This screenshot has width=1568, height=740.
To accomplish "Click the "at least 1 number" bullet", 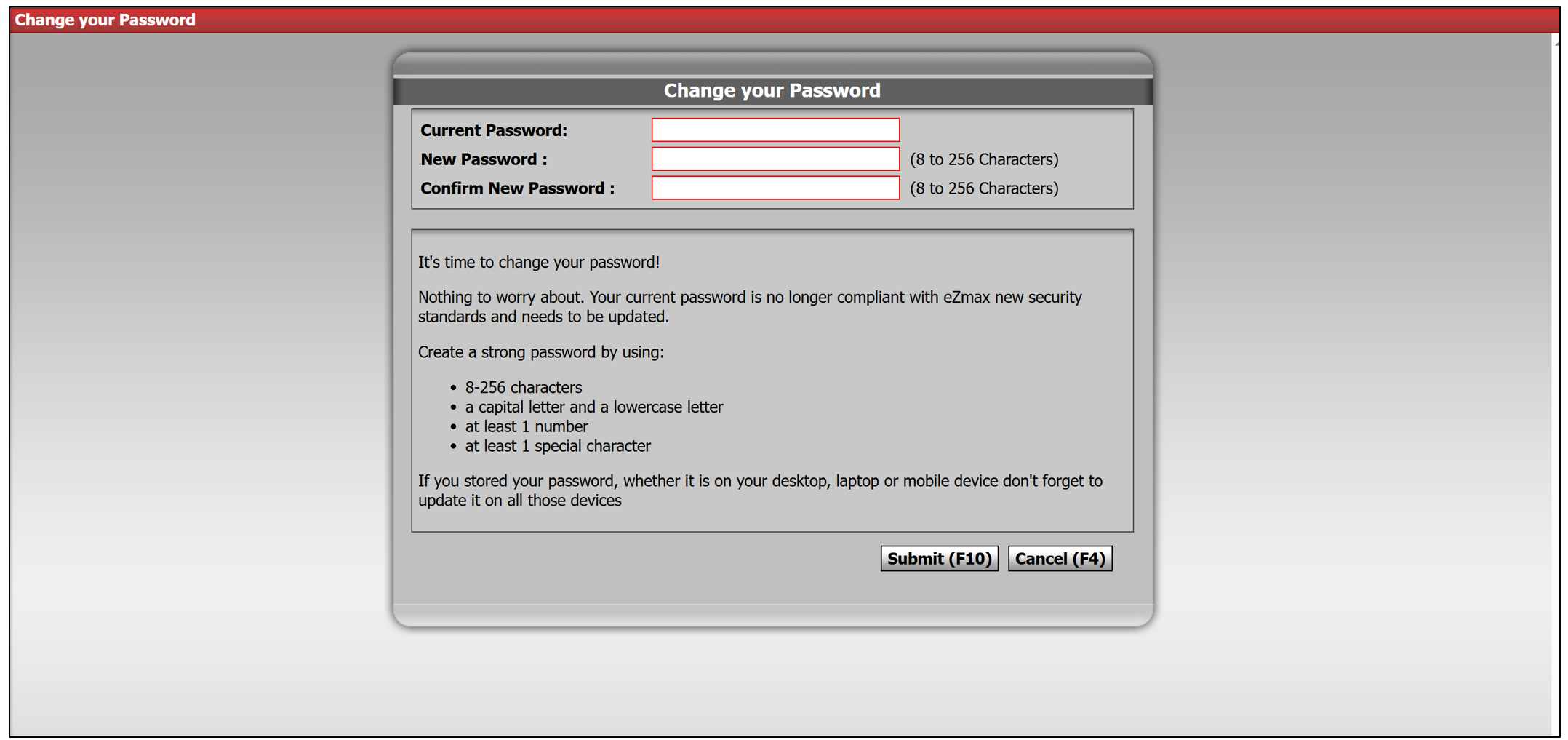I will [x=527, y=426].
